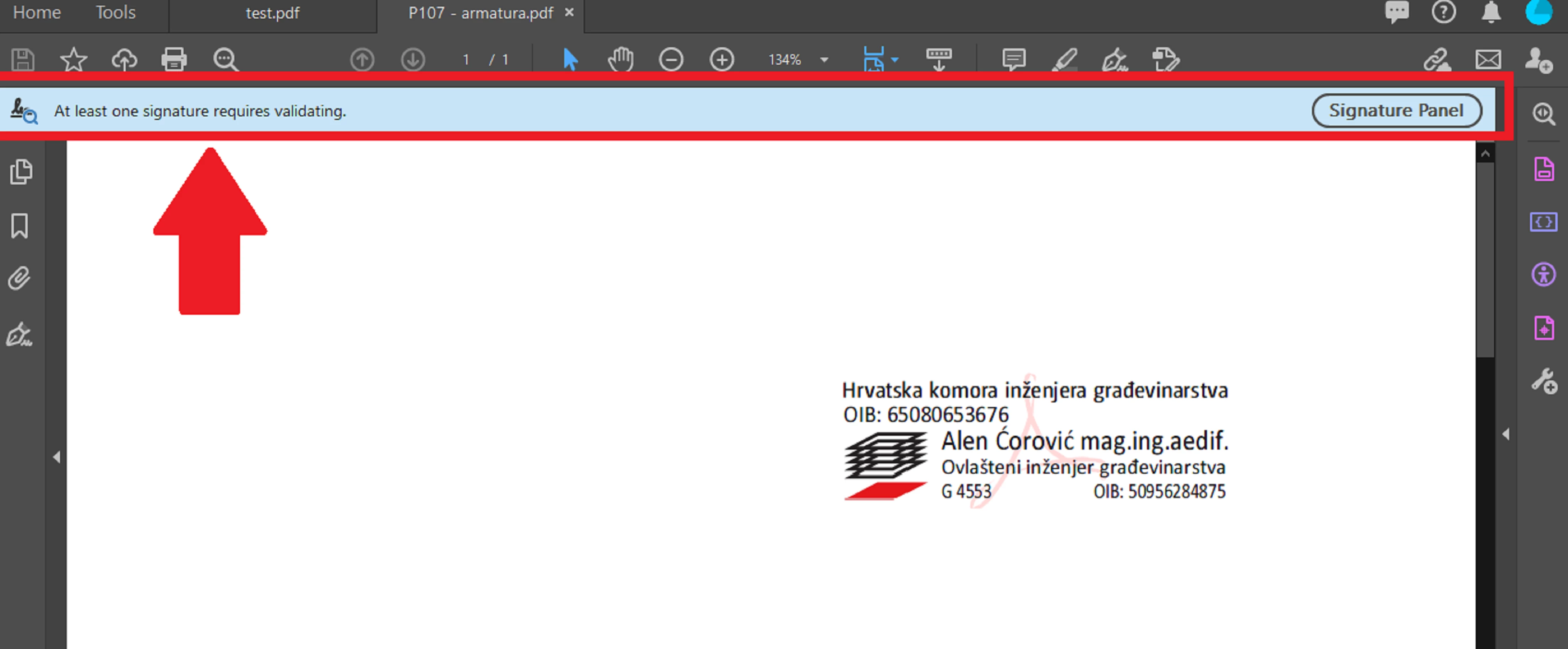Add a sticky note comment

point(1013,60)
